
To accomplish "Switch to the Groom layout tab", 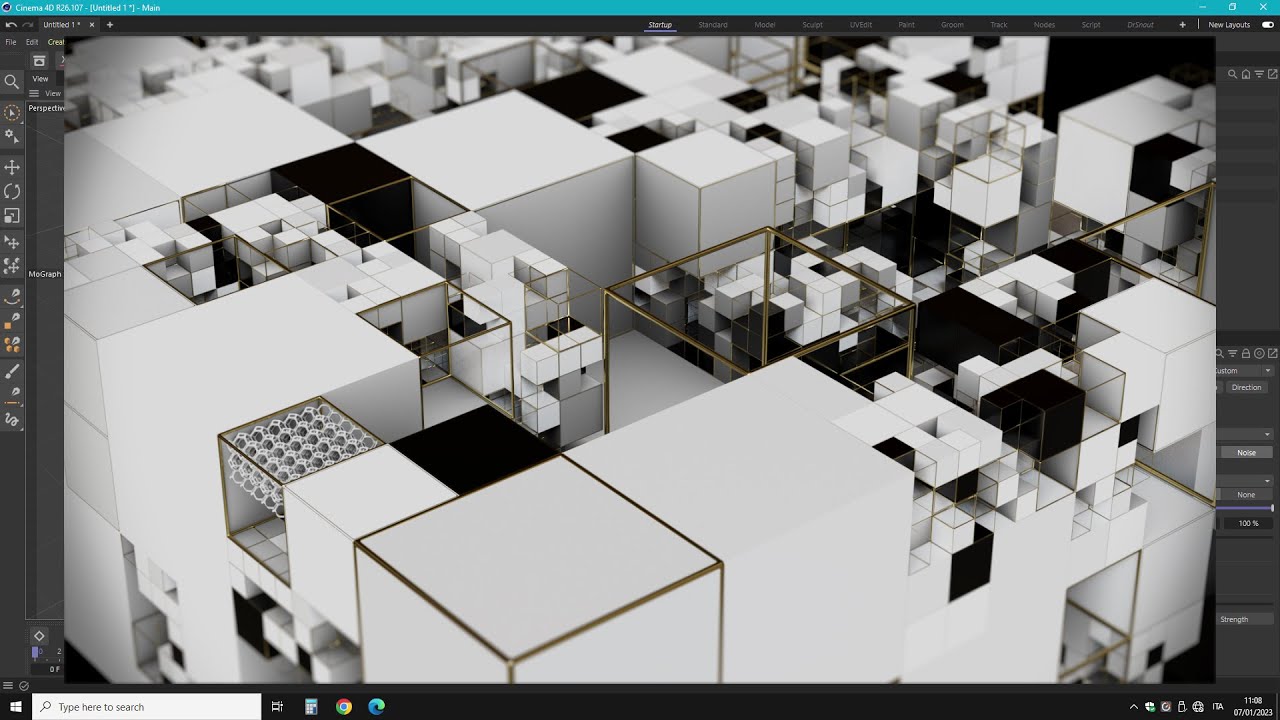I will [x=952, y=25].
